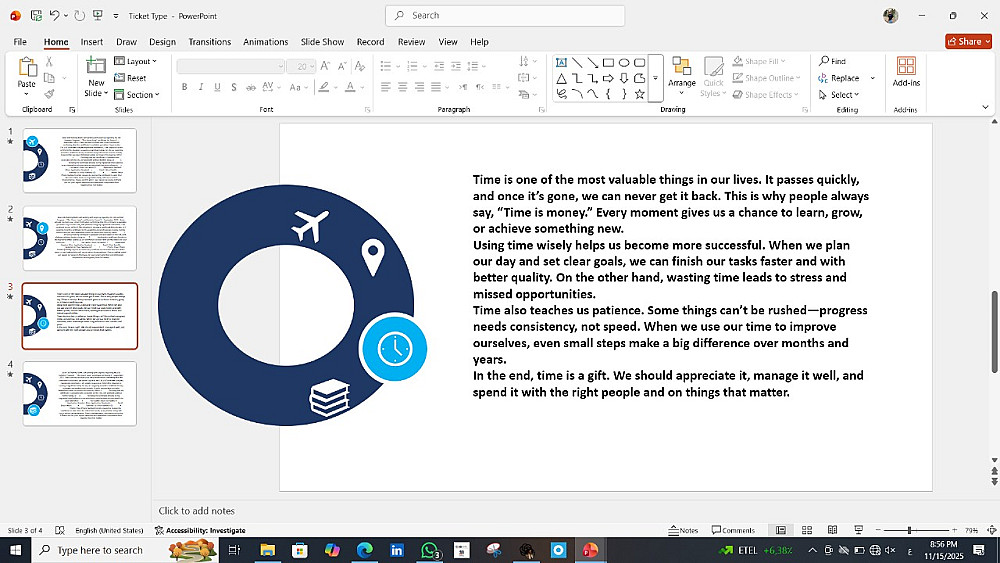
Task: Toggle Strikethrough formatting
Action: pyautogui.click(x=251, y=87)
